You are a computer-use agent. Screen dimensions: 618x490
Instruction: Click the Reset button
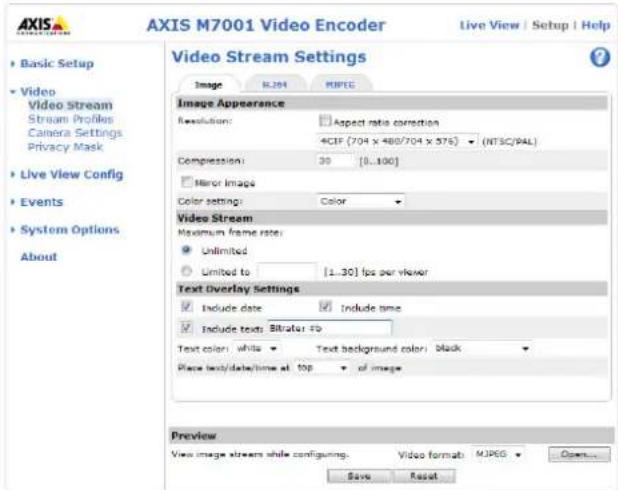coord(424,476)
